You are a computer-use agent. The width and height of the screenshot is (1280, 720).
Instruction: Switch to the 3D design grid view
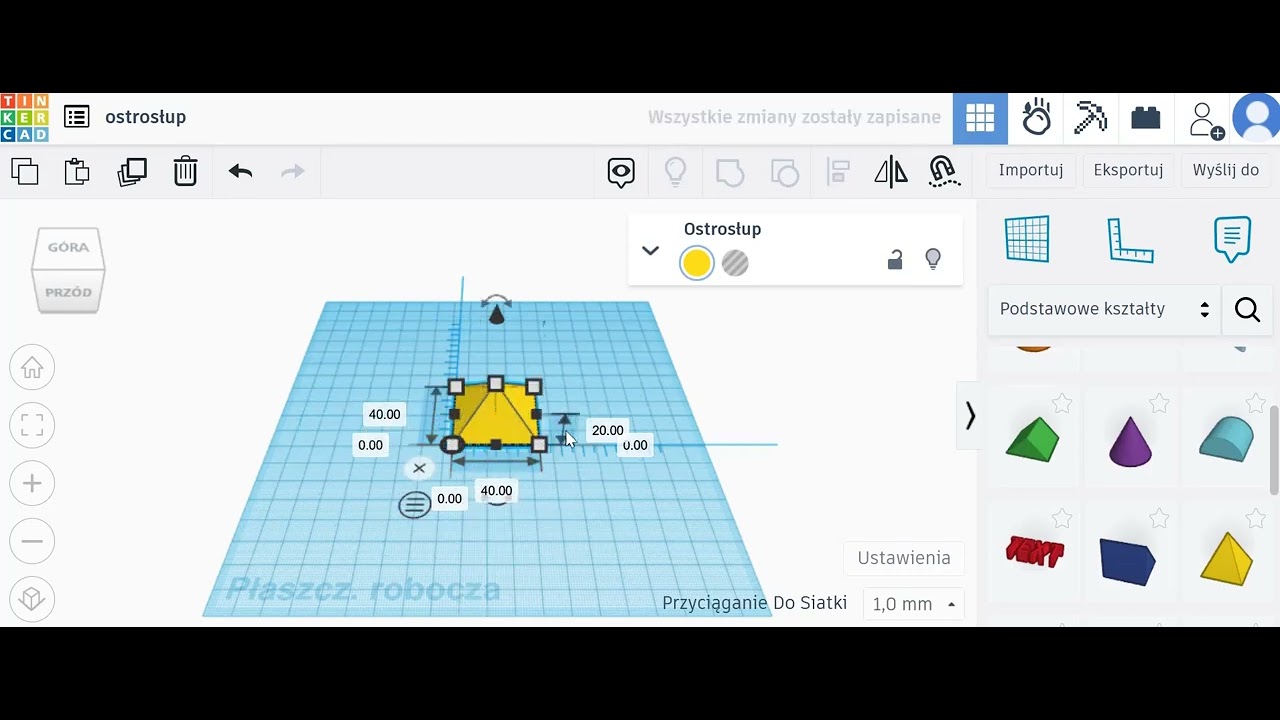(980, 119)
